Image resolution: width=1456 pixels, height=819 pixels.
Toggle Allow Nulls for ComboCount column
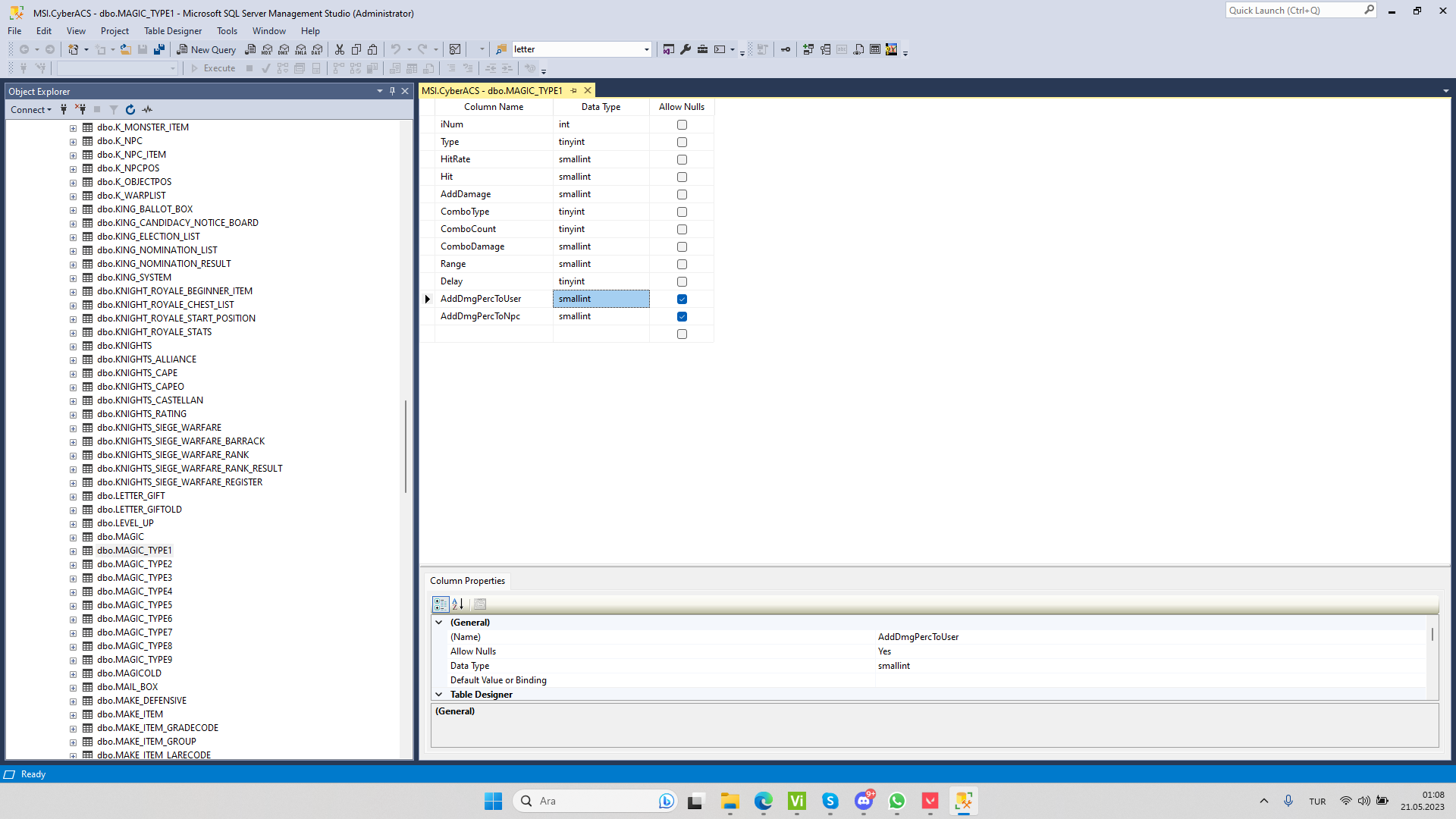pyautogui.click(x=682, y=229)
